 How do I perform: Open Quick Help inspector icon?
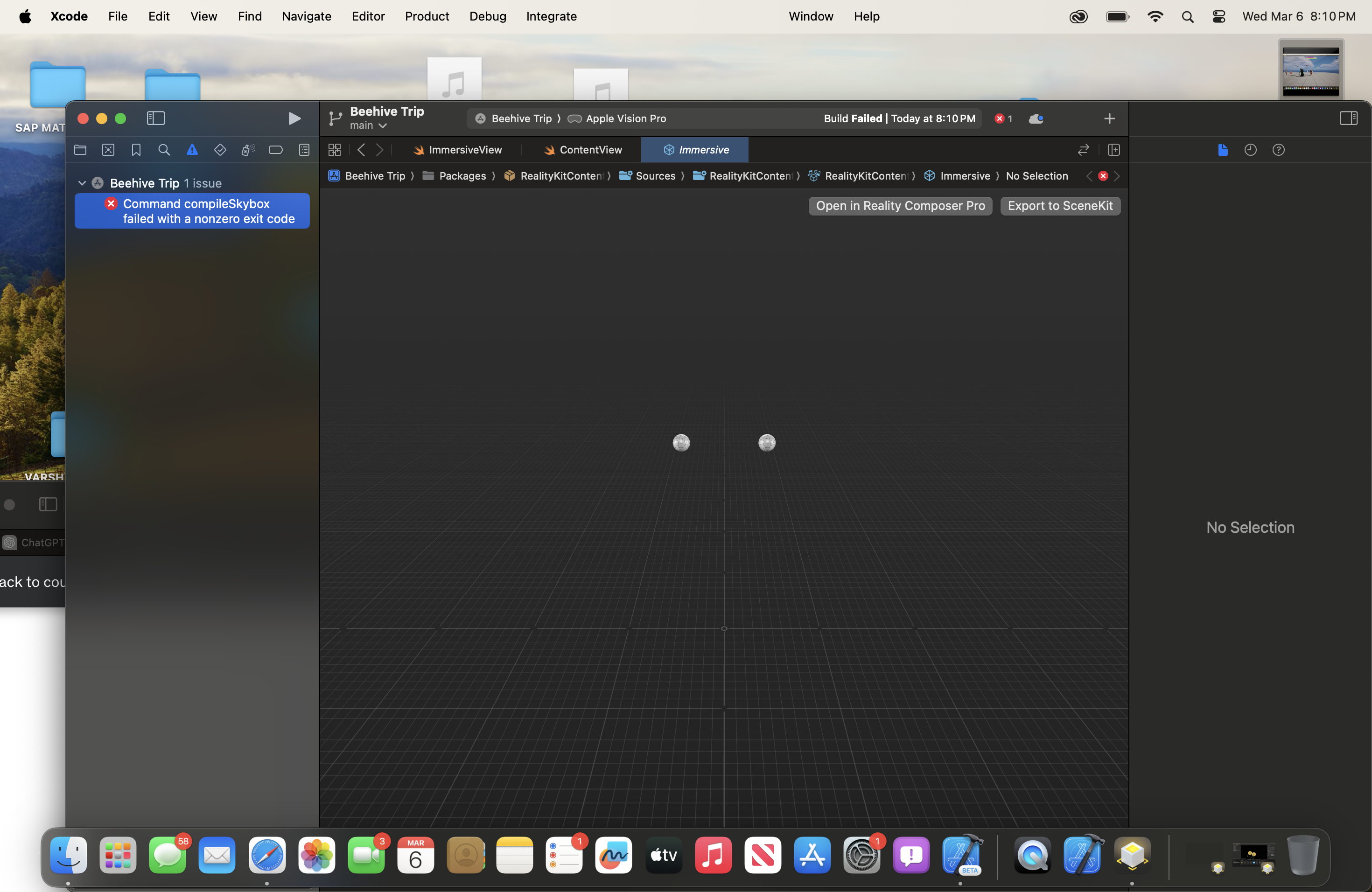(1278, 150)
